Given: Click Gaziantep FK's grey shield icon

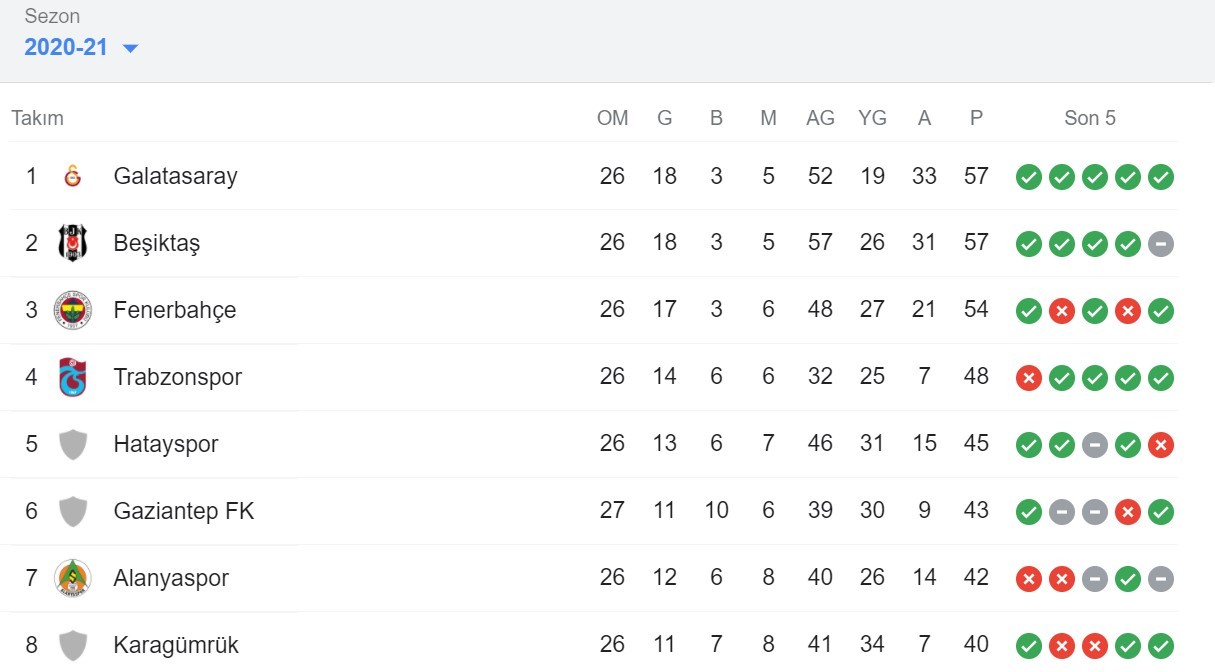Looking at the screenshot, I should point(73,511).
